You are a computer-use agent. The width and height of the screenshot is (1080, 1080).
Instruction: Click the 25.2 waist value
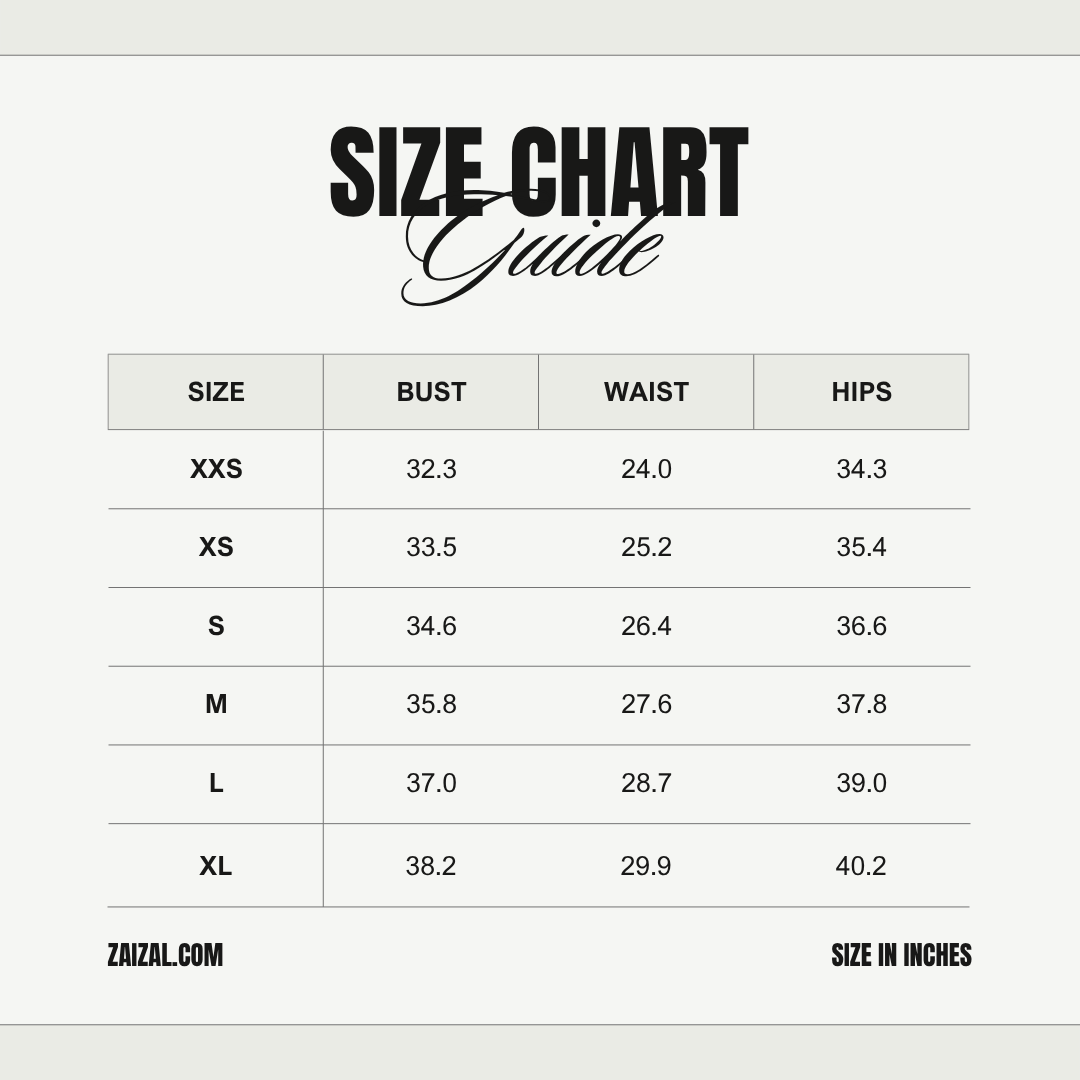pos(646,547)
